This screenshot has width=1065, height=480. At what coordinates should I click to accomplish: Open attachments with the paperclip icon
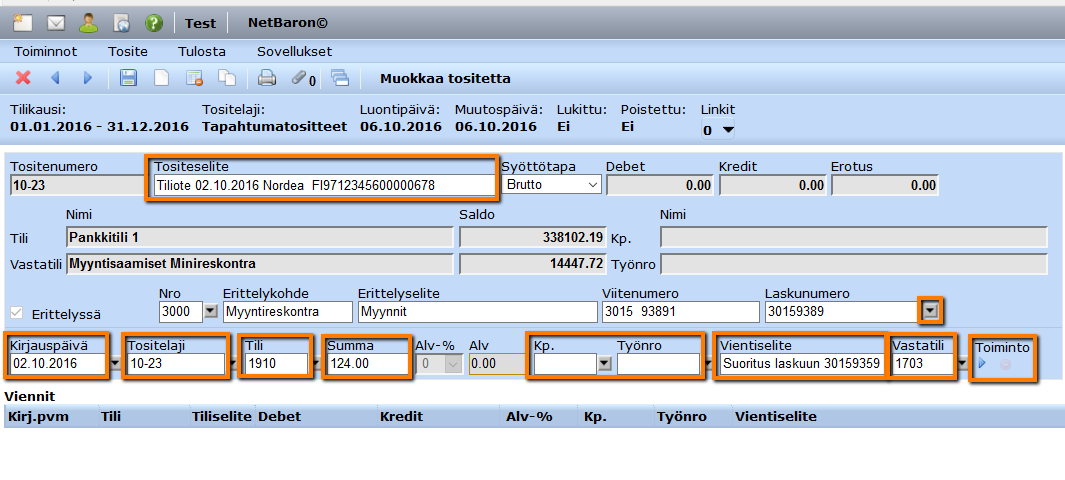point(299,78)
